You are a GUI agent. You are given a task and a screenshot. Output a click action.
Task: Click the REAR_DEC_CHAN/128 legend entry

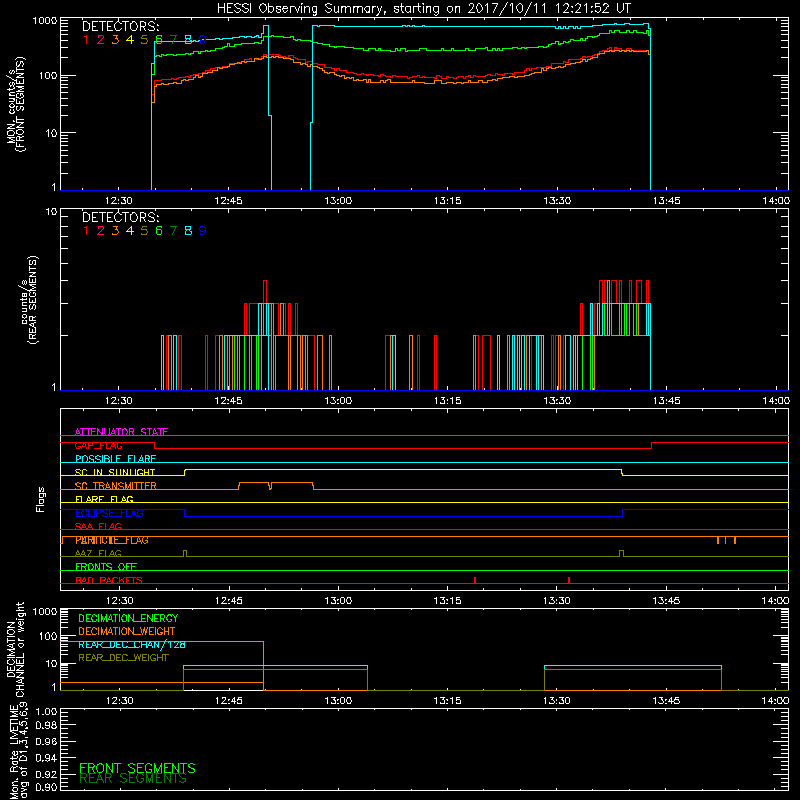132,644
